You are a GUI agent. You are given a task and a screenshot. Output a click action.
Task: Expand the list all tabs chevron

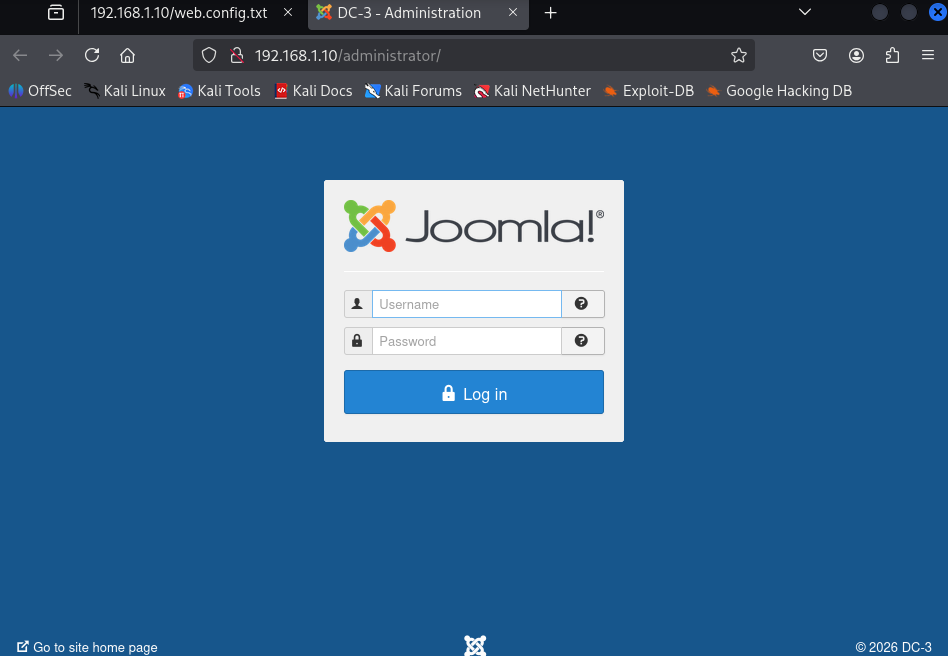pos(805,12)
